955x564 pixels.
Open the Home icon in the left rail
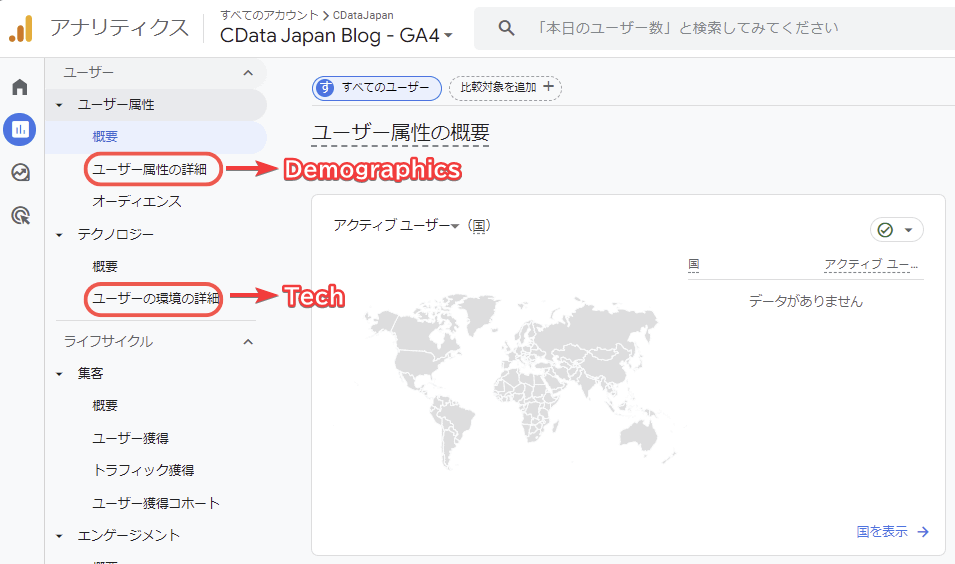click(x=20, y=87)
